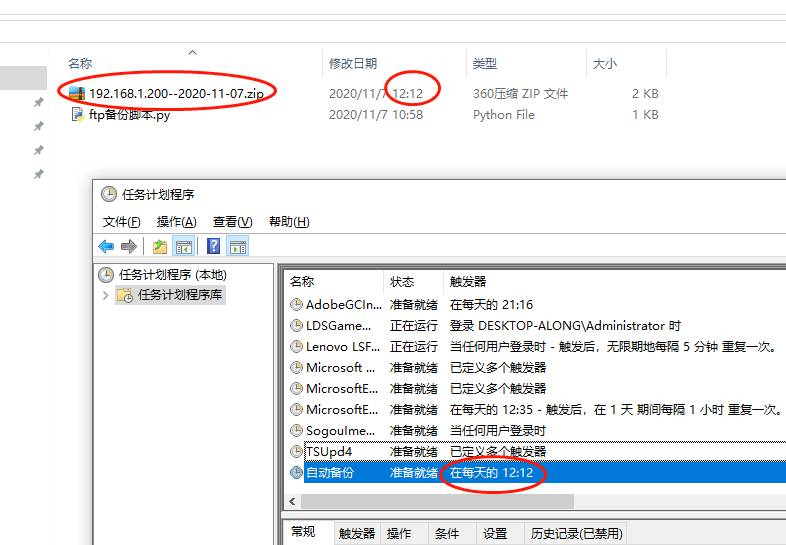Switch to the 触发器 tab
The image size is (786, 545).
click(x=357, y=533)
